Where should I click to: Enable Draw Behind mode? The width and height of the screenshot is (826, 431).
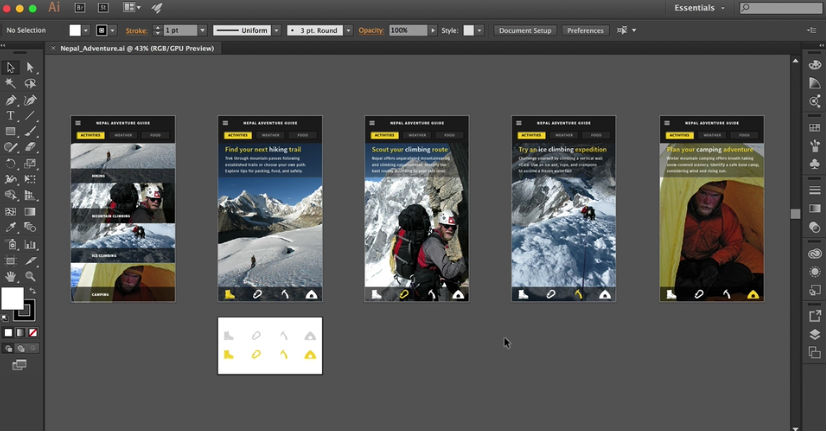21,348
